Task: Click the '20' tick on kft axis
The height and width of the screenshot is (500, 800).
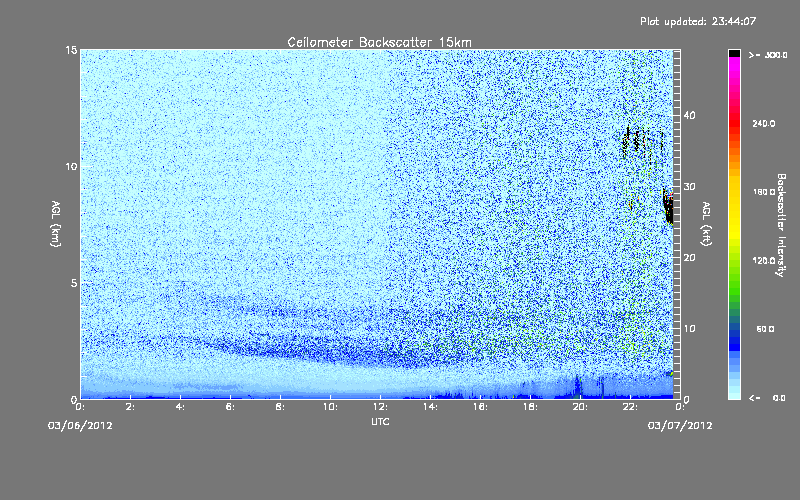Action: coord(689,258)
